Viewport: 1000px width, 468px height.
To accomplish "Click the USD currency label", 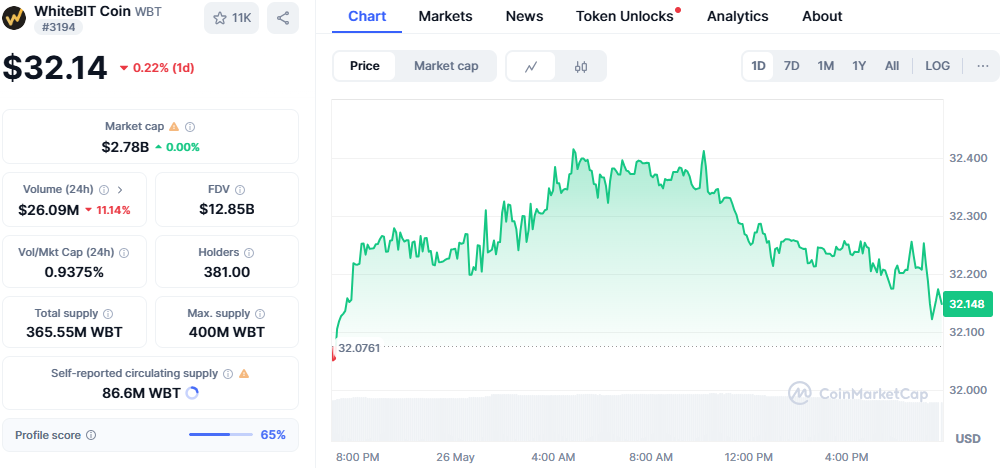I will (x=967, y=439).
